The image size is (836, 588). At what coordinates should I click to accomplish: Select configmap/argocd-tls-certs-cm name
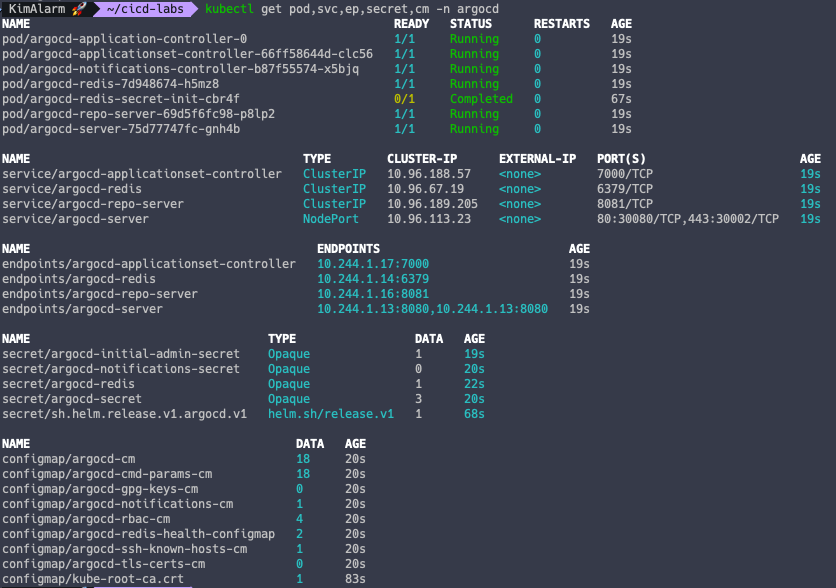[x=103, y=563]
